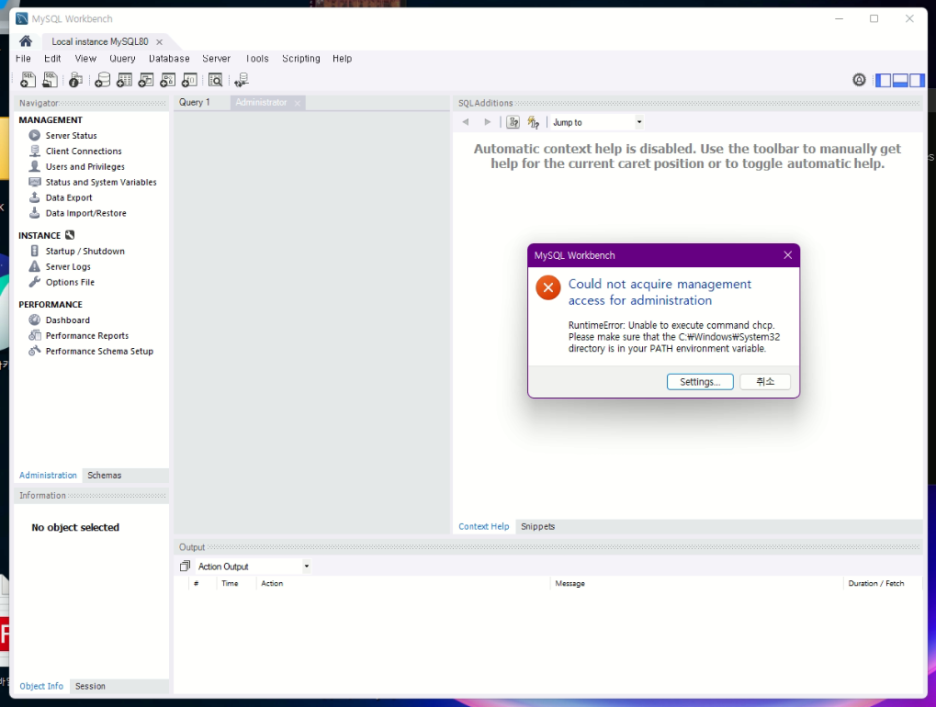This screenshot has width=936, height=707.
Task: Go forward in SQL Additions help
Action: (x=487, y=122)
